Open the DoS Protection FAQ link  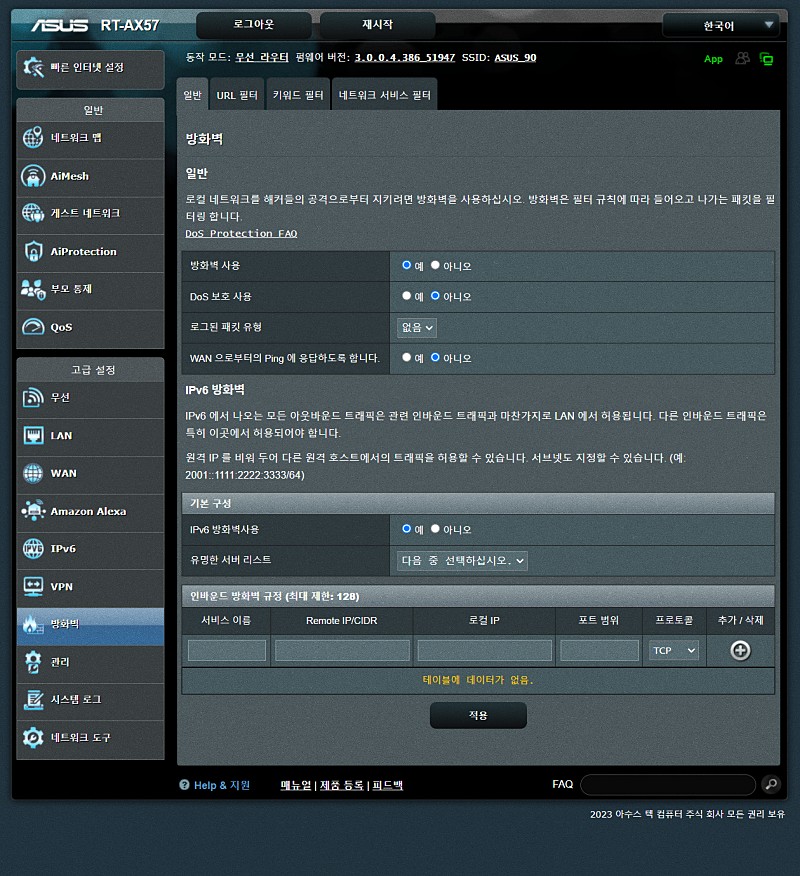[241, 234]
